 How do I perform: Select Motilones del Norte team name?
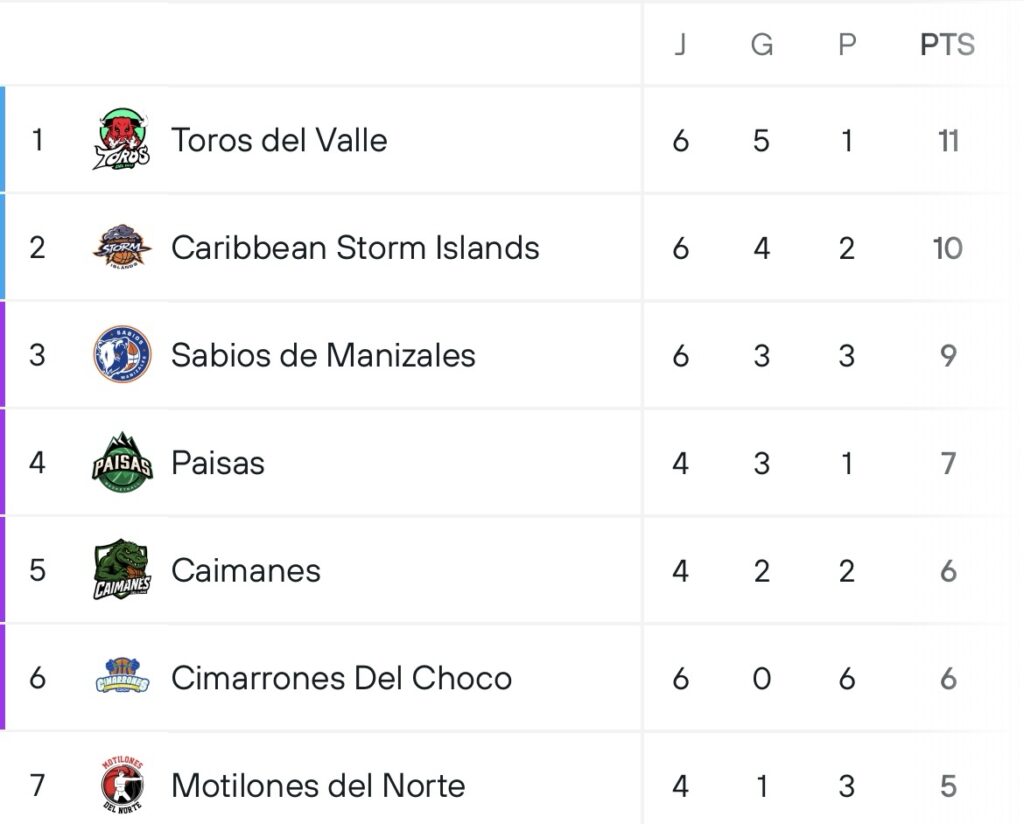(x=318, y=786)
